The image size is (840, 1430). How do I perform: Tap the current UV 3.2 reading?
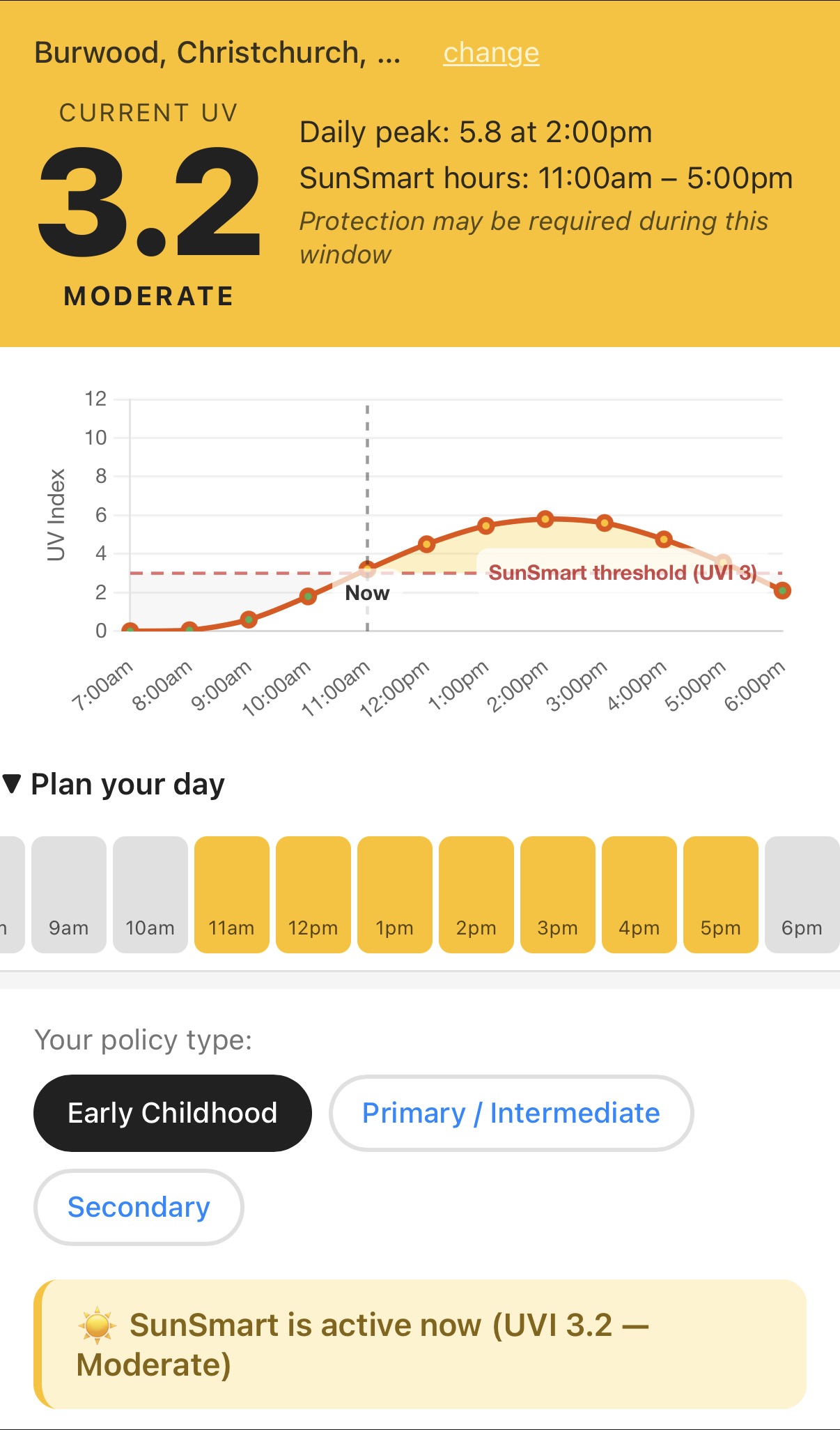pyautogui.click(x=149, y=202)
